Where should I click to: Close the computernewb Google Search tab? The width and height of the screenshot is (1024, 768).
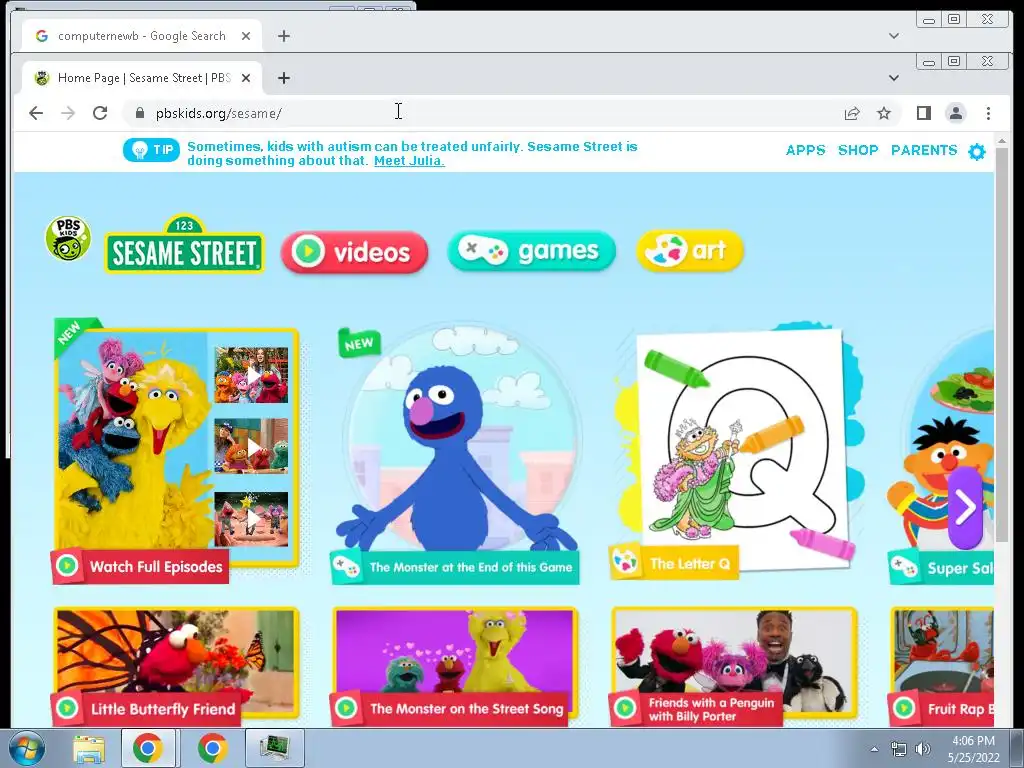tap(246, 36)
